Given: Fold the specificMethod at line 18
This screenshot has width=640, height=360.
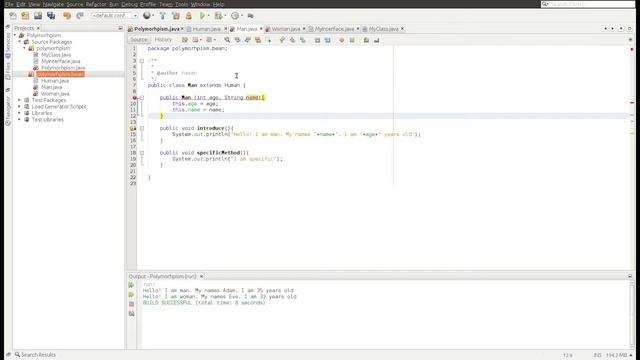Looking at the screenshot, I should point(142,153).
